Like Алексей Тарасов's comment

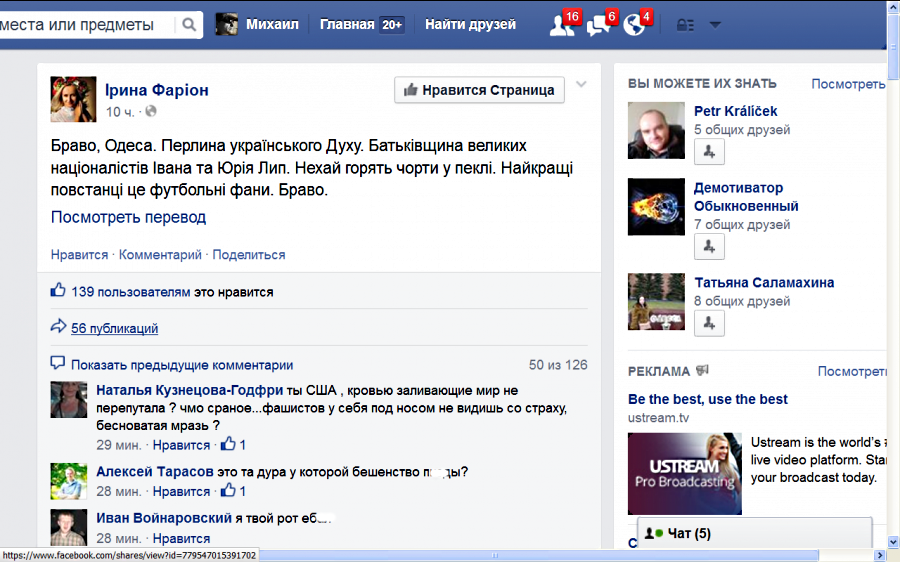[181, 492]
